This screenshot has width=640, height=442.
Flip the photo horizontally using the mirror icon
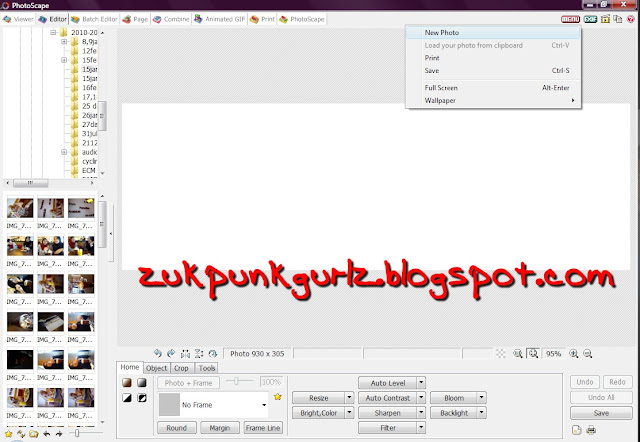click(185, 353)
